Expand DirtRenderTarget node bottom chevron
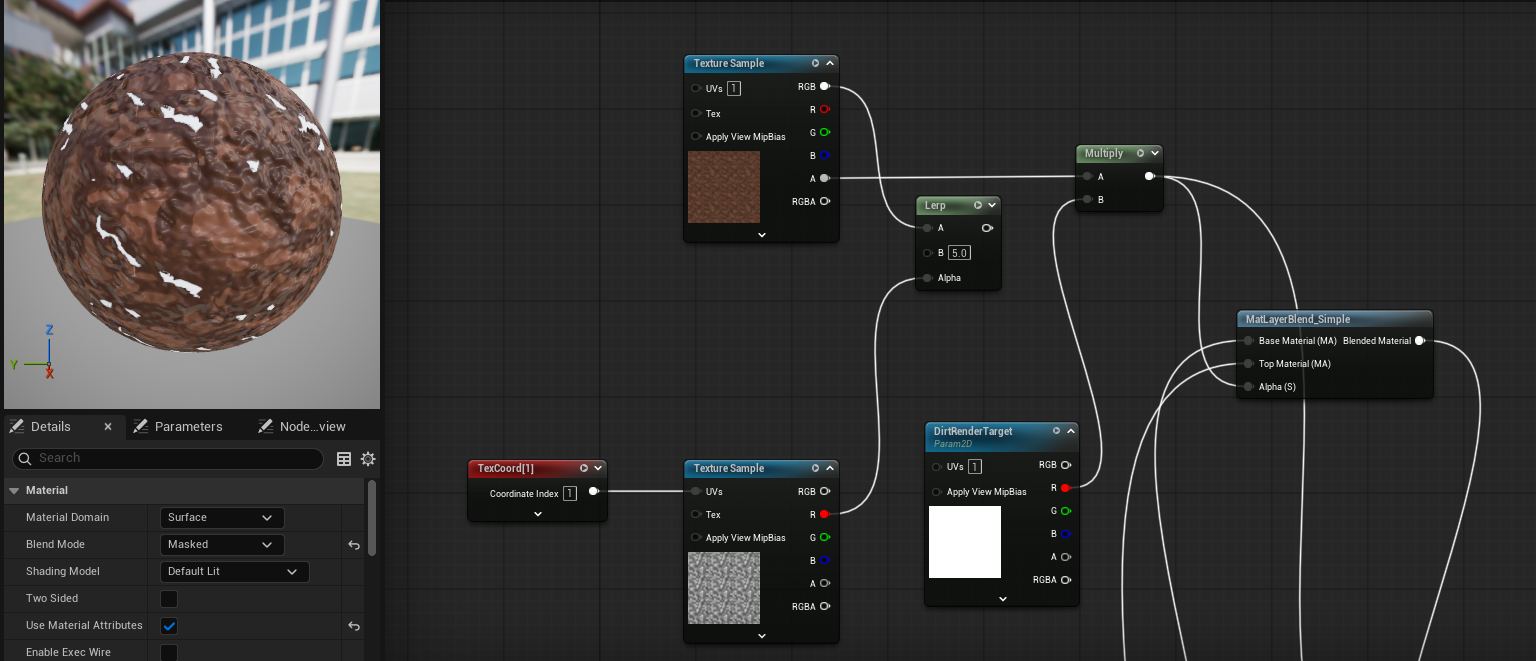The width and height of the screenshot is (1536, 661). (x=1003, y=598)
